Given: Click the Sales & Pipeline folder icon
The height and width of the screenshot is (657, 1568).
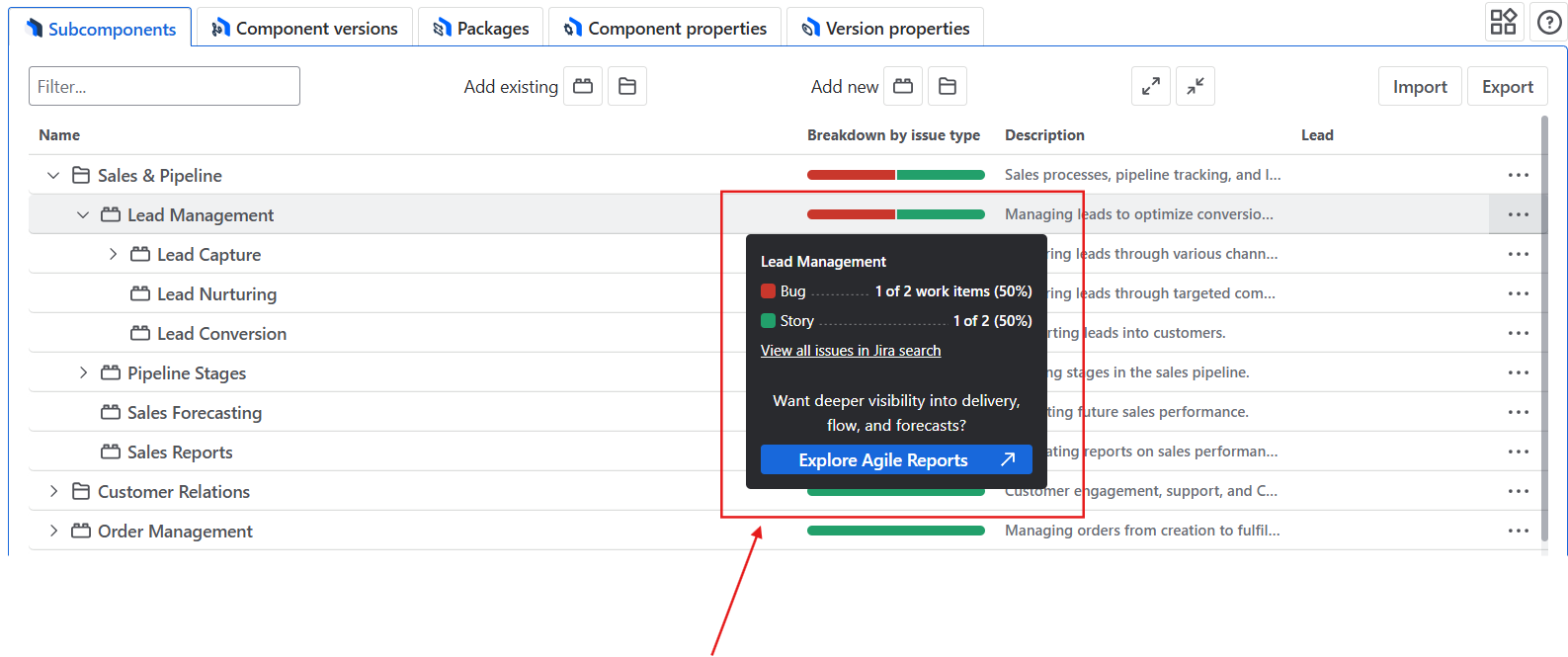Looking at the screenshot, I should [x=81, y=175].
